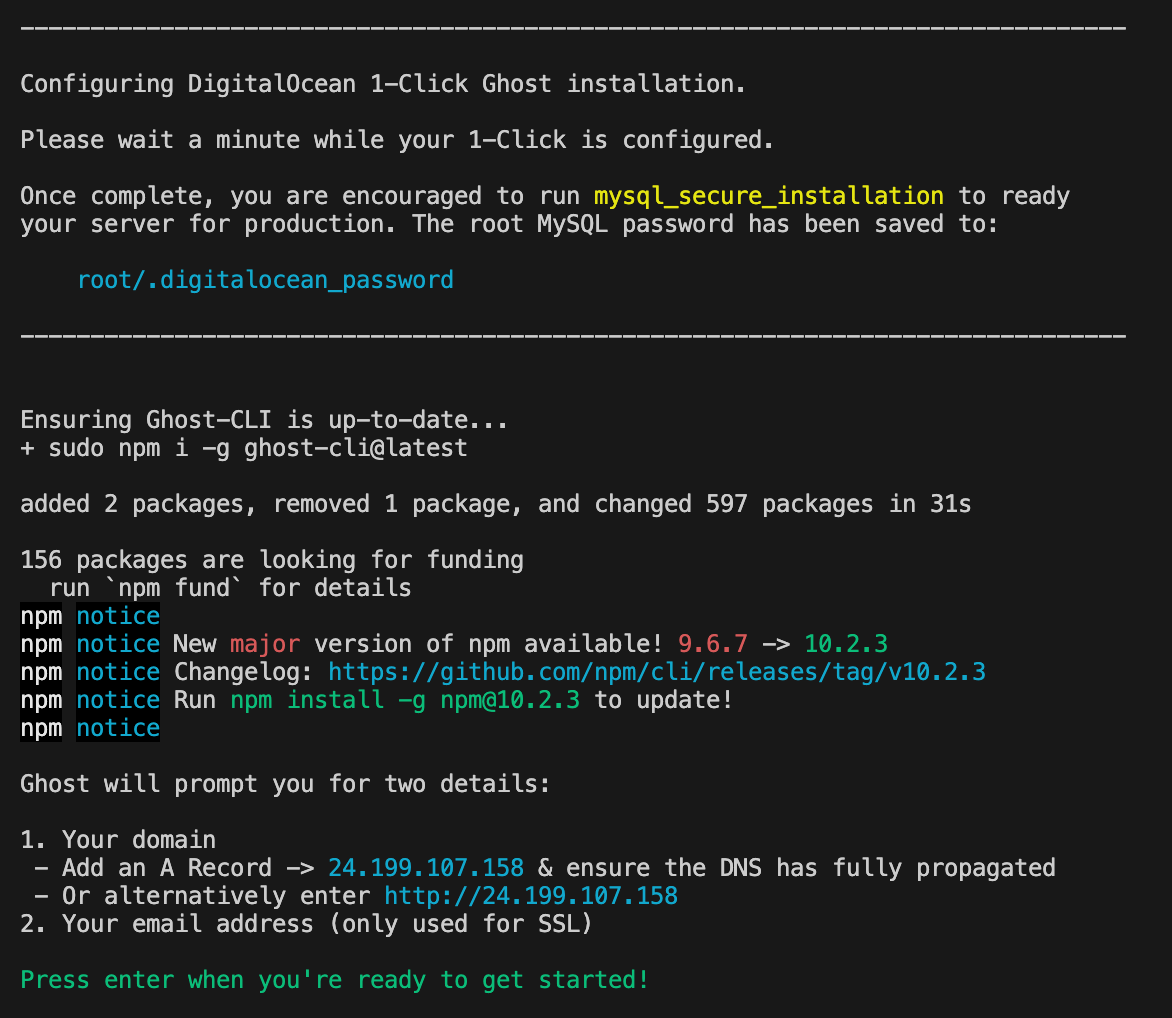Open the npm changelog GitHub releases URL
The image size is (1172, 1018).
point(656,672)
